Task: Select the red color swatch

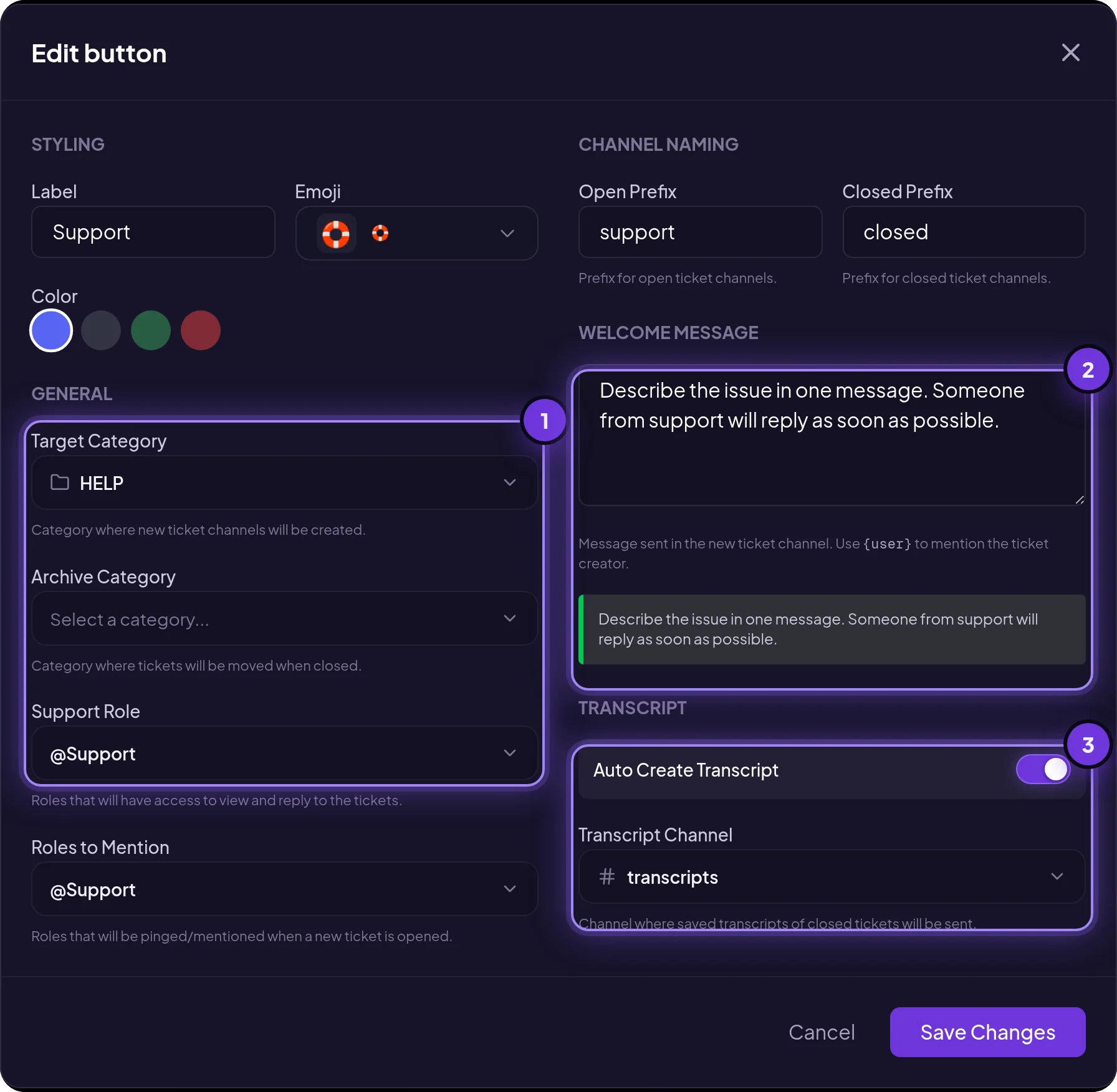Action: (x=201, y=330)
